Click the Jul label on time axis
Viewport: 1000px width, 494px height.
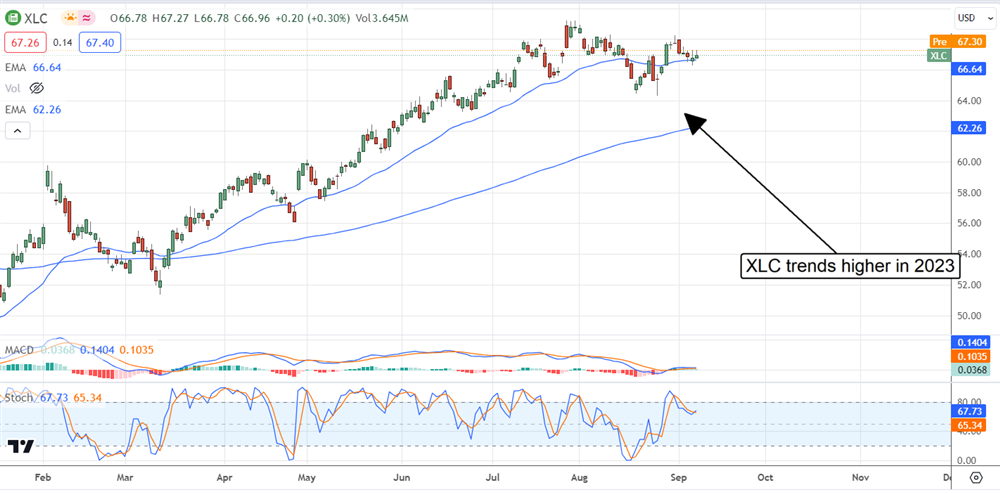point(492,476)
